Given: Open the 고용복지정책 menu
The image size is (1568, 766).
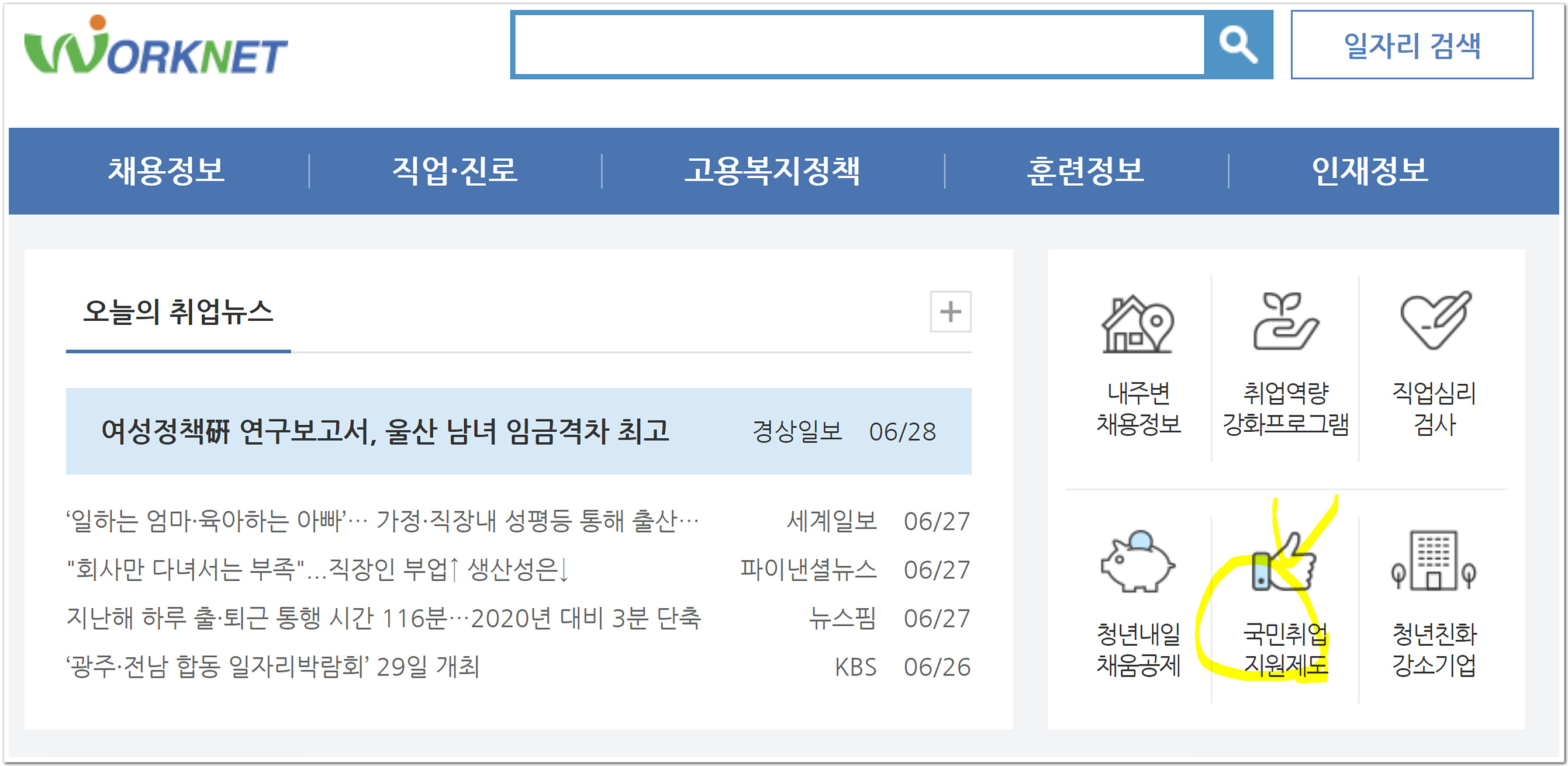Looking at the screenshot, I should click(x=774, y=172).
